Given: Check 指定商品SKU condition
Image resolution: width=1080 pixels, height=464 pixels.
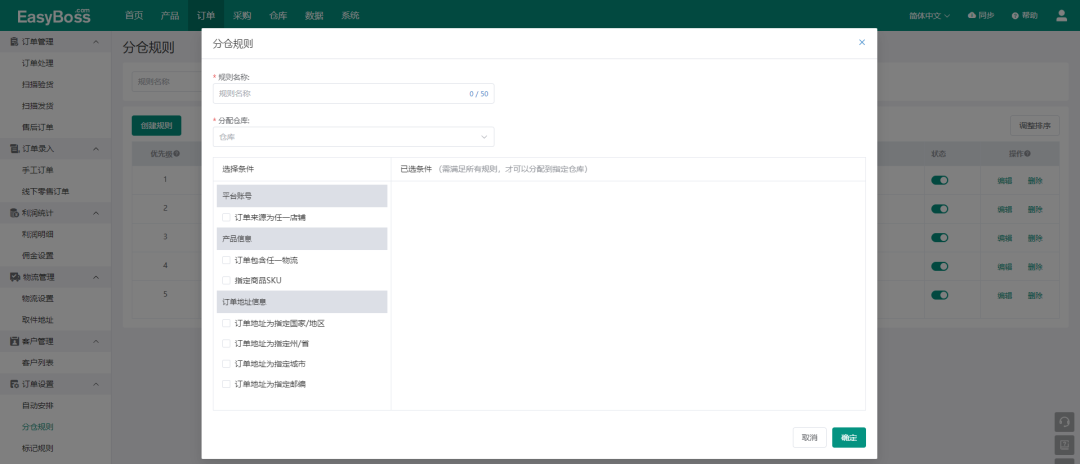Looking at the screenshot, I should tap(226, 280).
